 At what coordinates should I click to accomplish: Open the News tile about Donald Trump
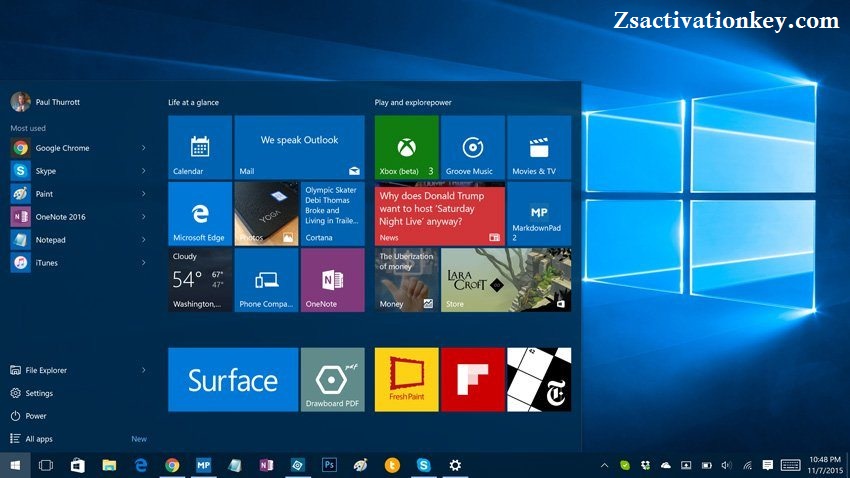440,214
